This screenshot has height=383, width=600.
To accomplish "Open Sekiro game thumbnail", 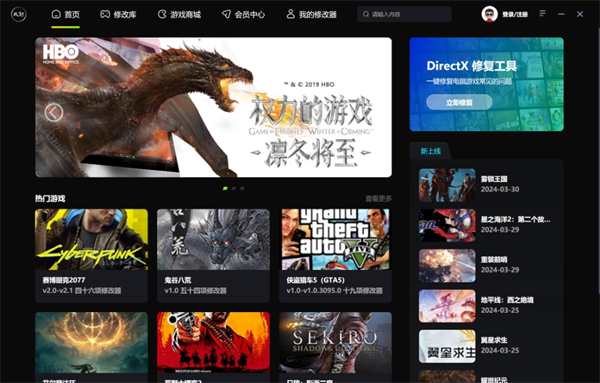I will 335,342.
